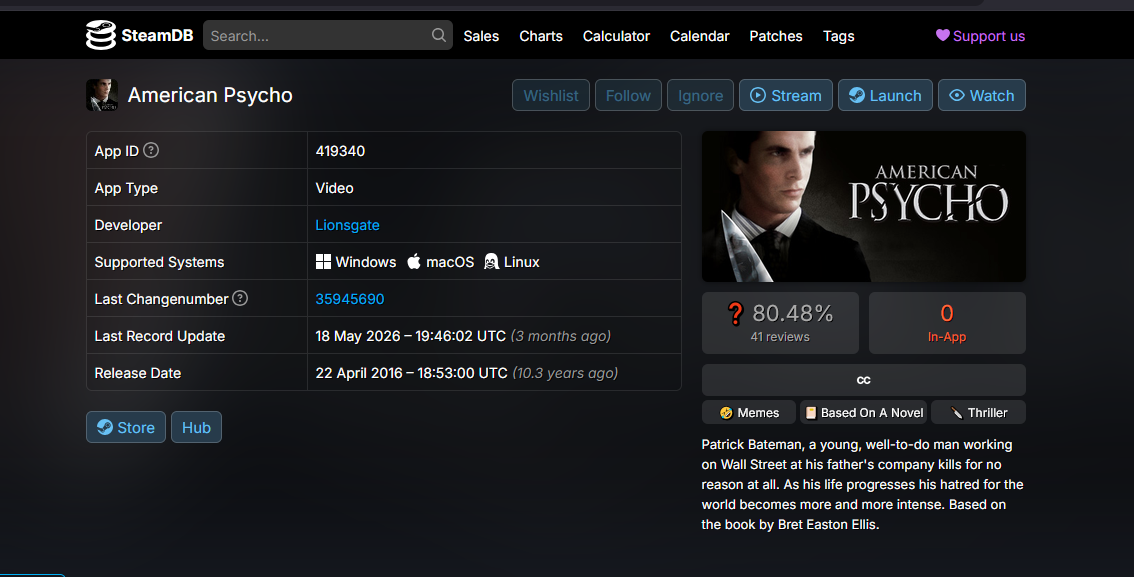Click the Last Changenumber help icon

click(x=240, y=298)
